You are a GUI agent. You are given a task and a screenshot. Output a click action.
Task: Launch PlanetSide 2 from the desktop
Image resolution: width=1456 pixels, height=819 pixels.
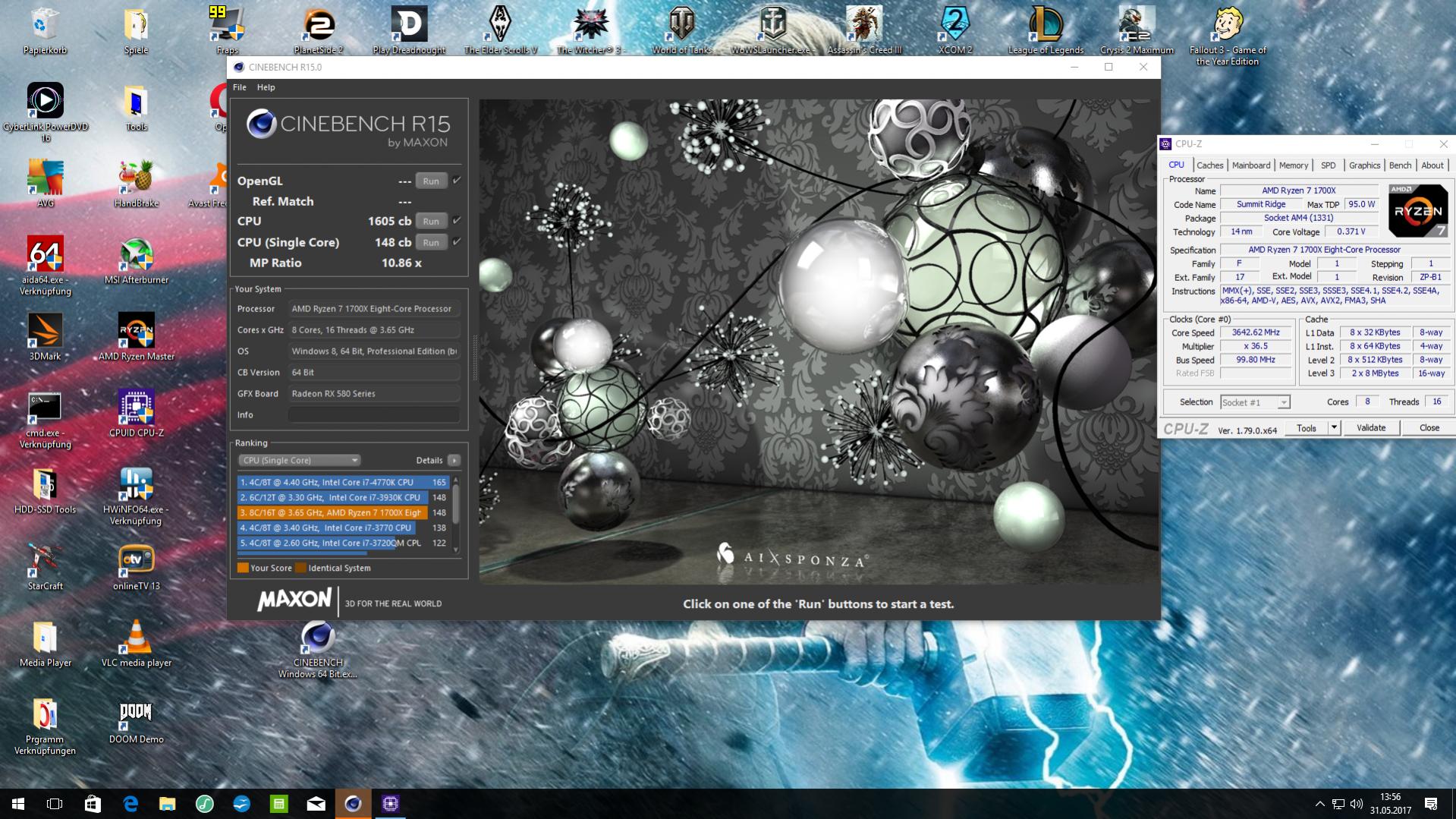pos(319,30)
